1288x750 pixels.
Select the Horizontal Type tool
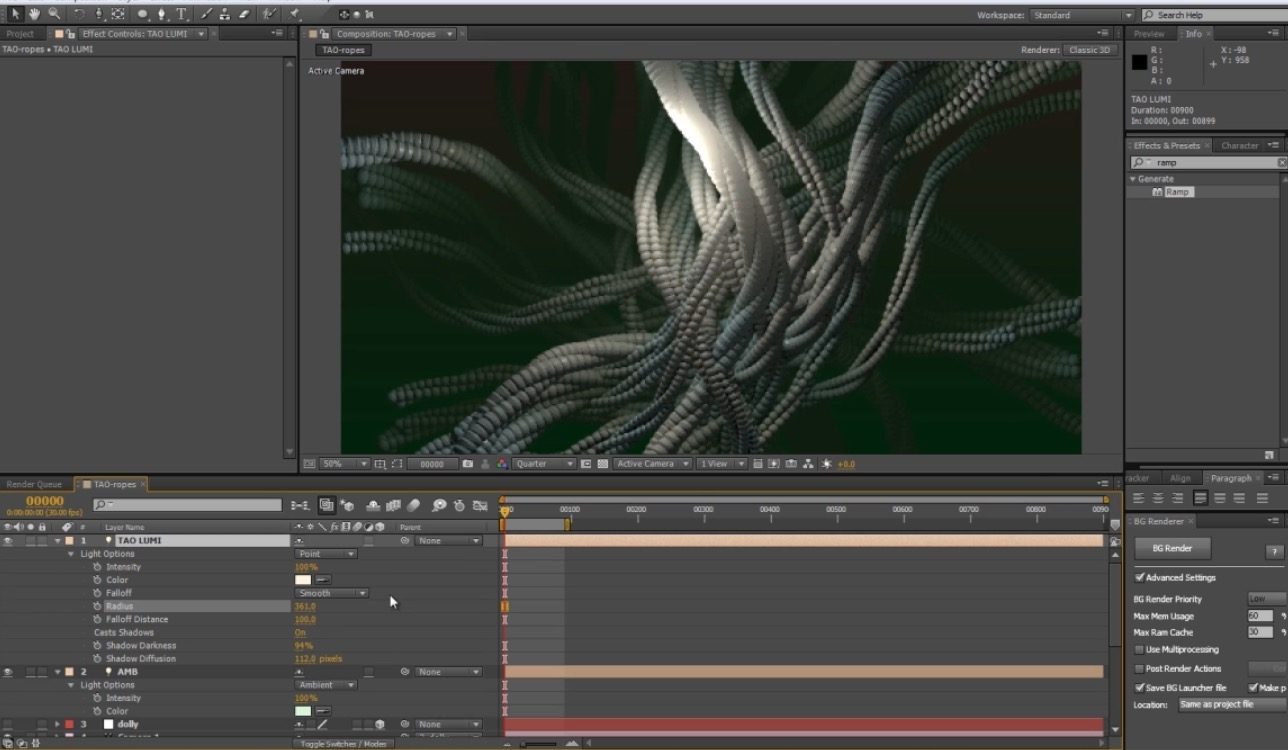182,14
